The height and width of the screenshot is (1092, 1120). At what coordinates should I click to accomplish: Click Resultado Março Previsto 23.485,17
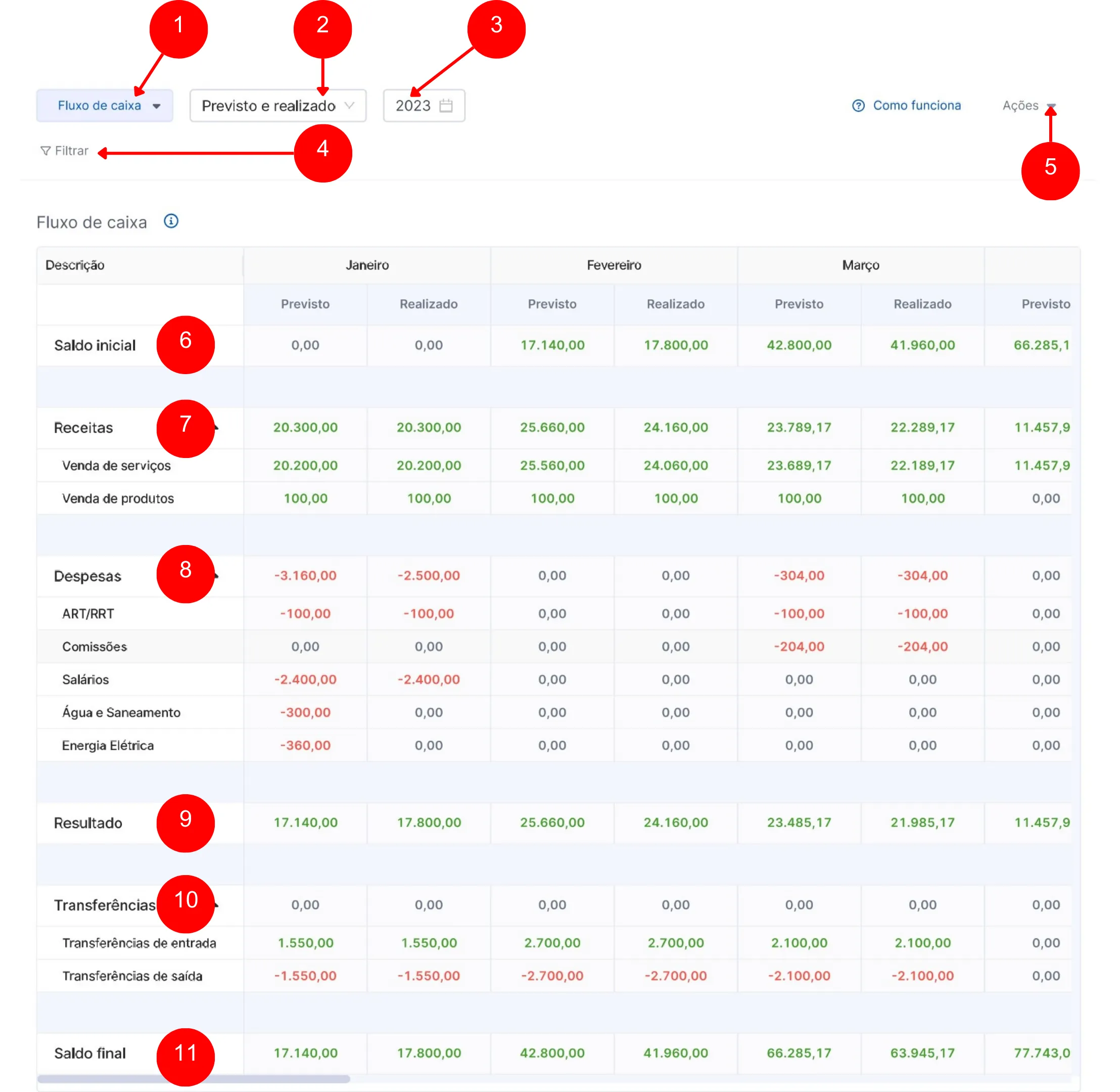pos(799,823)
